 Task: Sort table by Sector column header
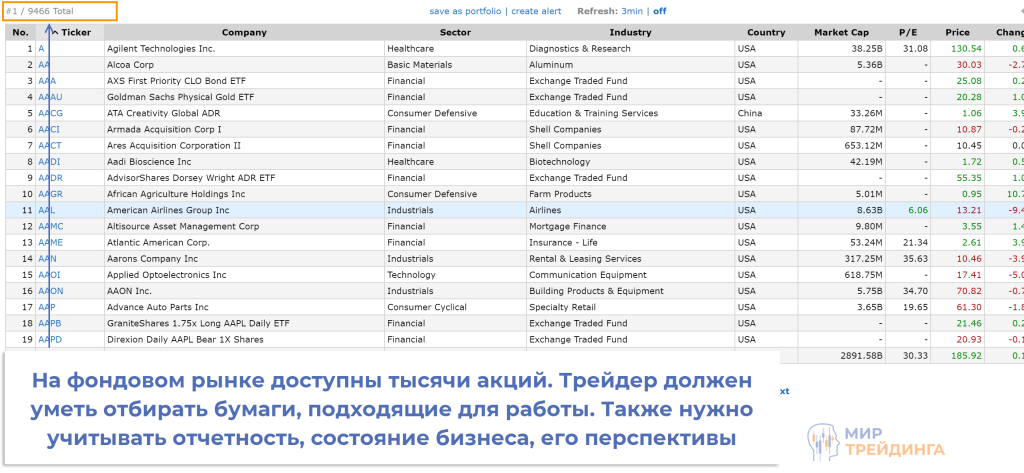(x=454, y=32)
